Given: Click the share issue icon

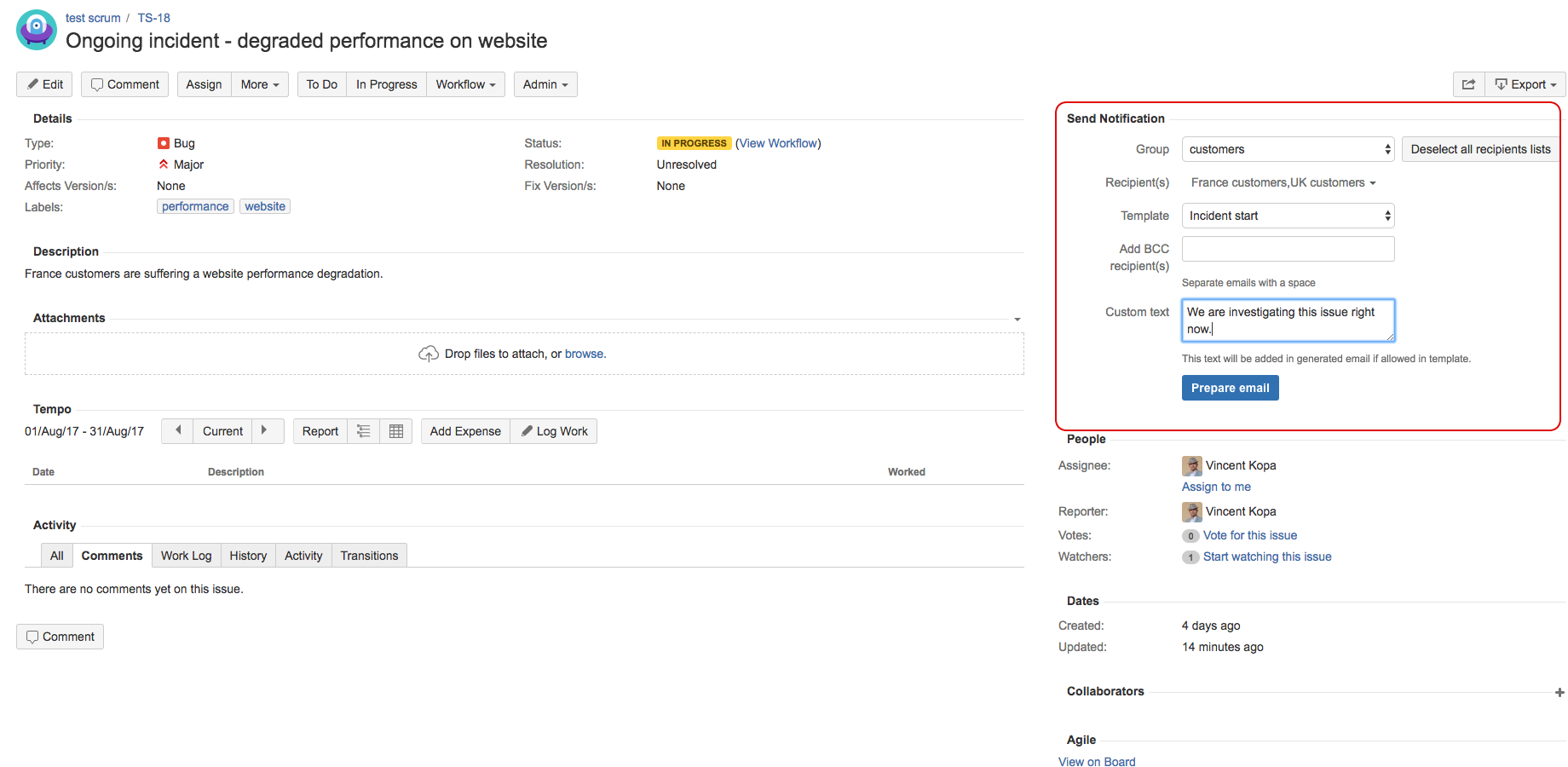Looking at the screenshot, I should [1468, 84].
